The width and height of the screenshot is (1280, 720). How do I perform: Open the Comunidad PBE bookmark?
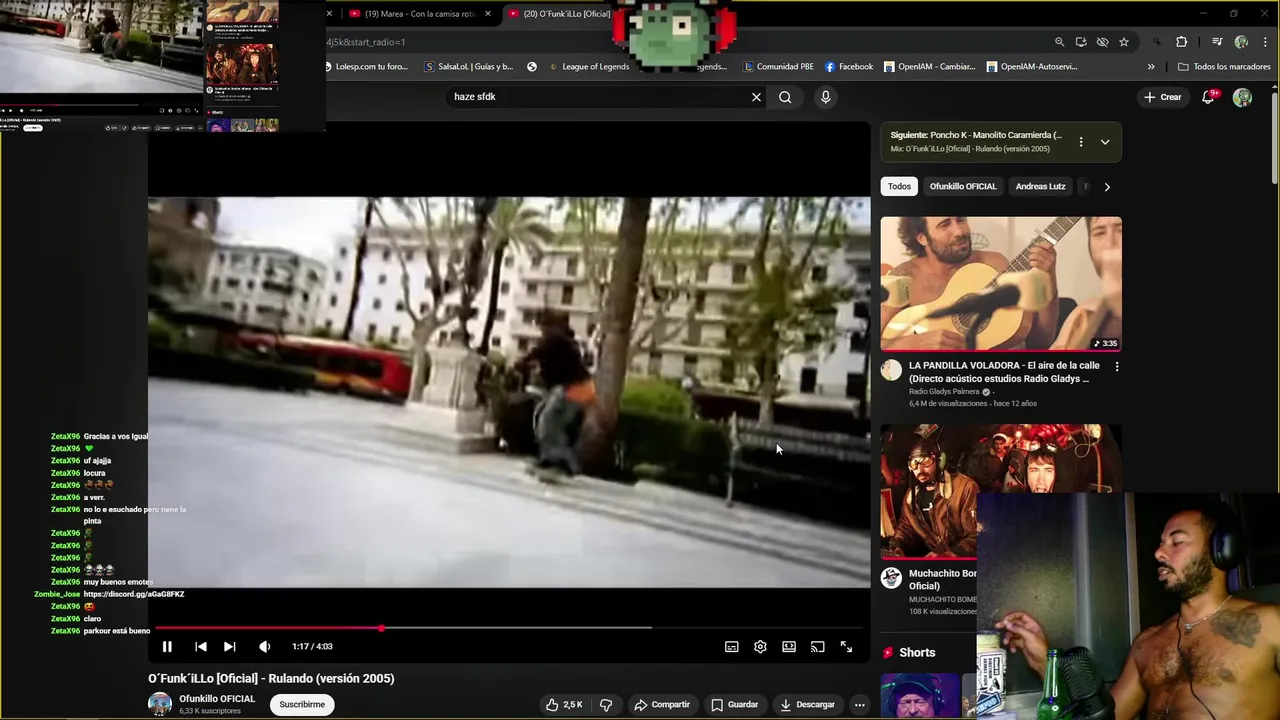(778, 67)
